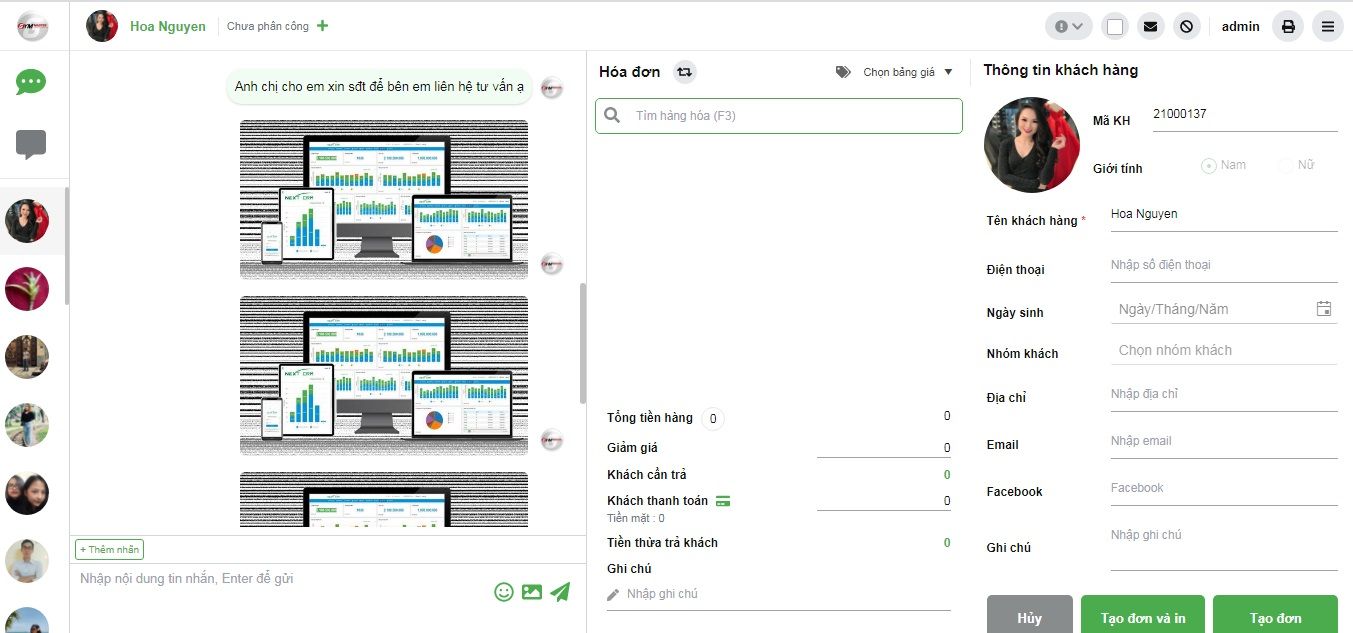Click the printer icon next to admin

1288,27
